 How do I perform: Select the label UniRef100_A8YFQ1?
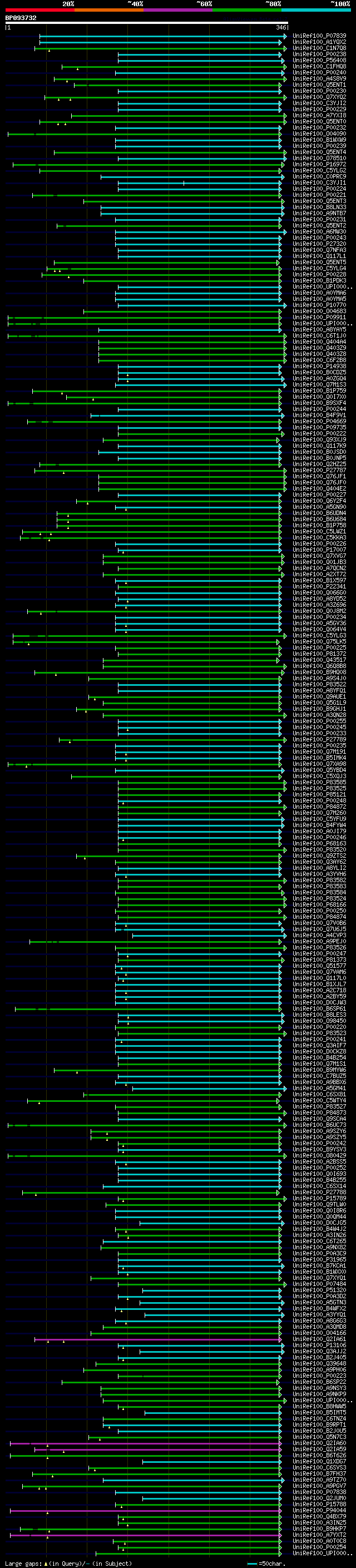[x=319, y=690]
